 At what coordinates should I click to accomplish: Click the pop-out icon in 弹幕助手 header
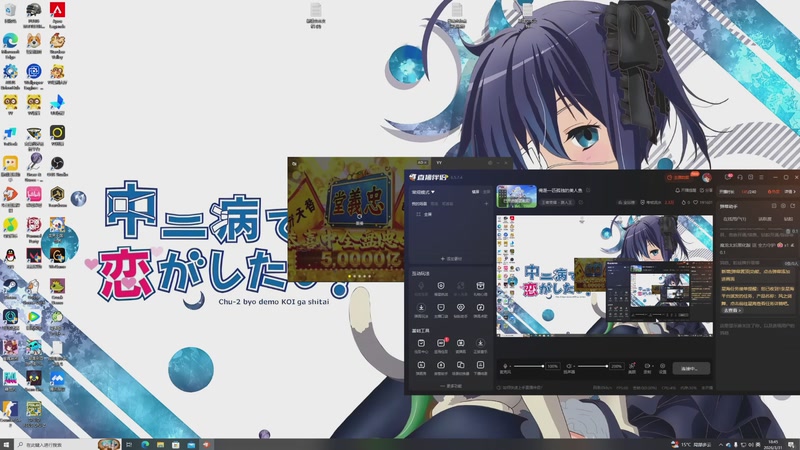792,206
